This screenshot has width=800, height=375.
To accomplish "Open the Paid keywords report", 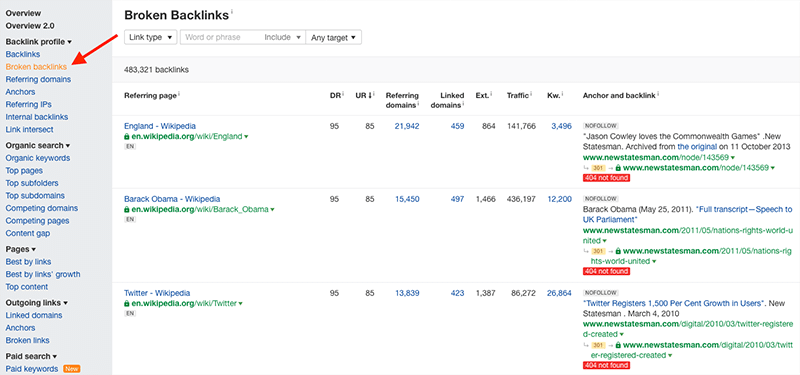I will click(x=32, y=369).
